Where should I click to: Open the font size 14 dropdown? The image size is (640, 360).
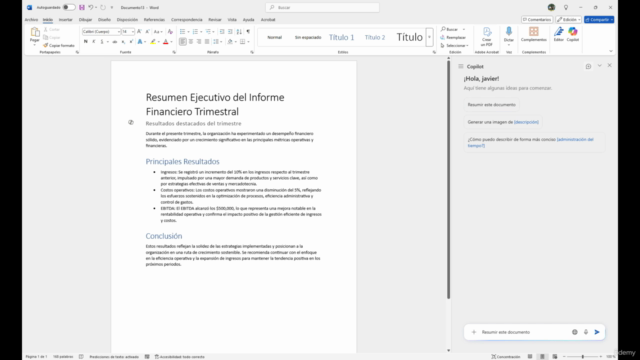[x=133, y=31]
